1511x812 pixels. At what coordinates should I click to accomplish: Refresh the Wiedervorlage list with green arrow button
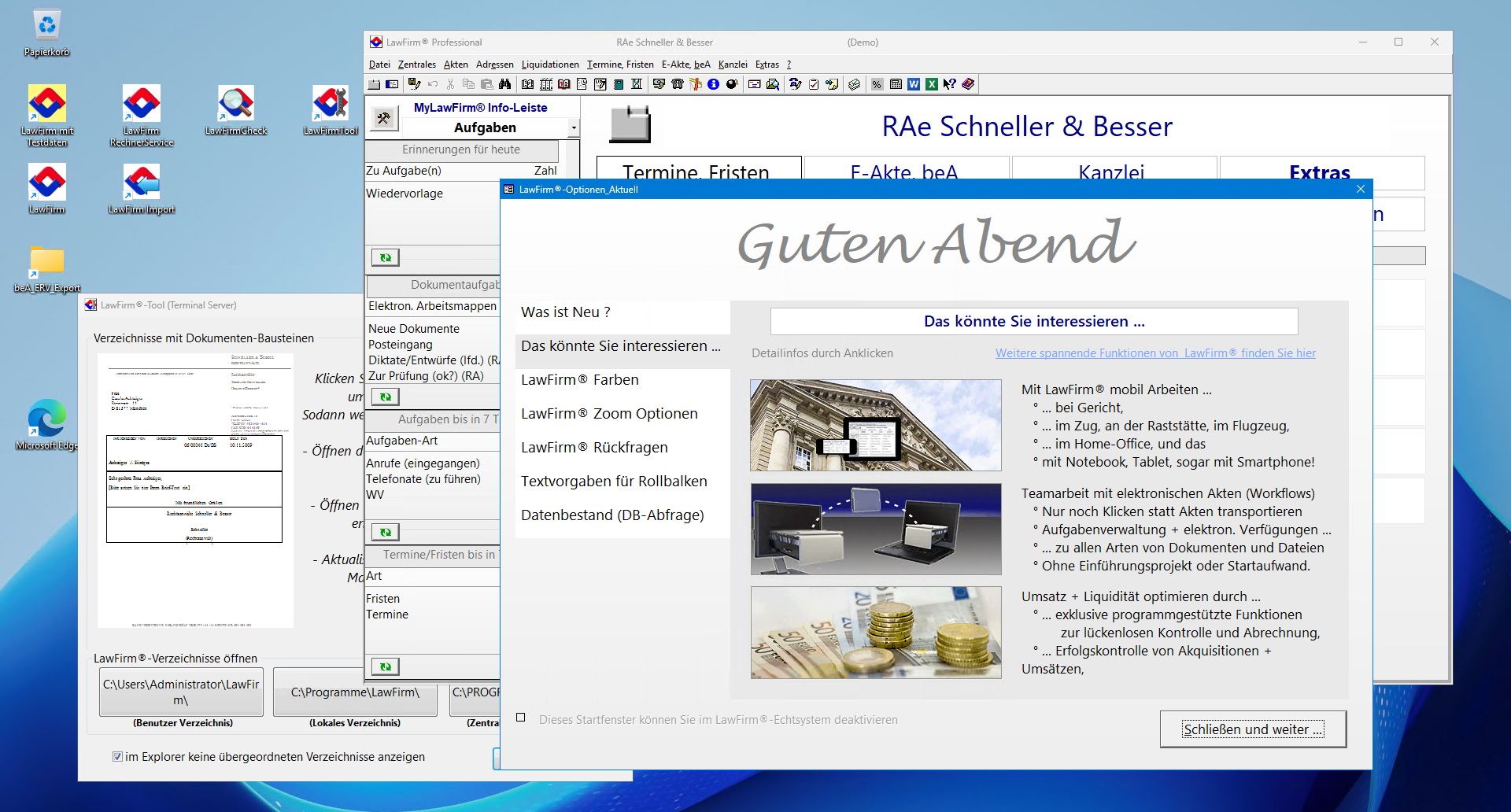[385, 257]
